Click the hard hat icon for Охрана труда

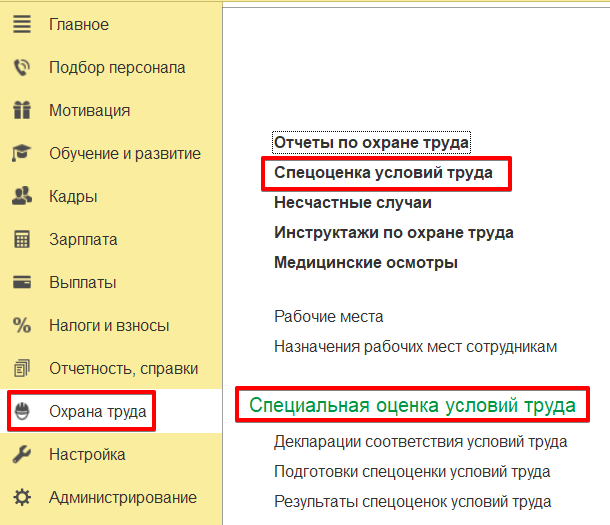(22, 411)
